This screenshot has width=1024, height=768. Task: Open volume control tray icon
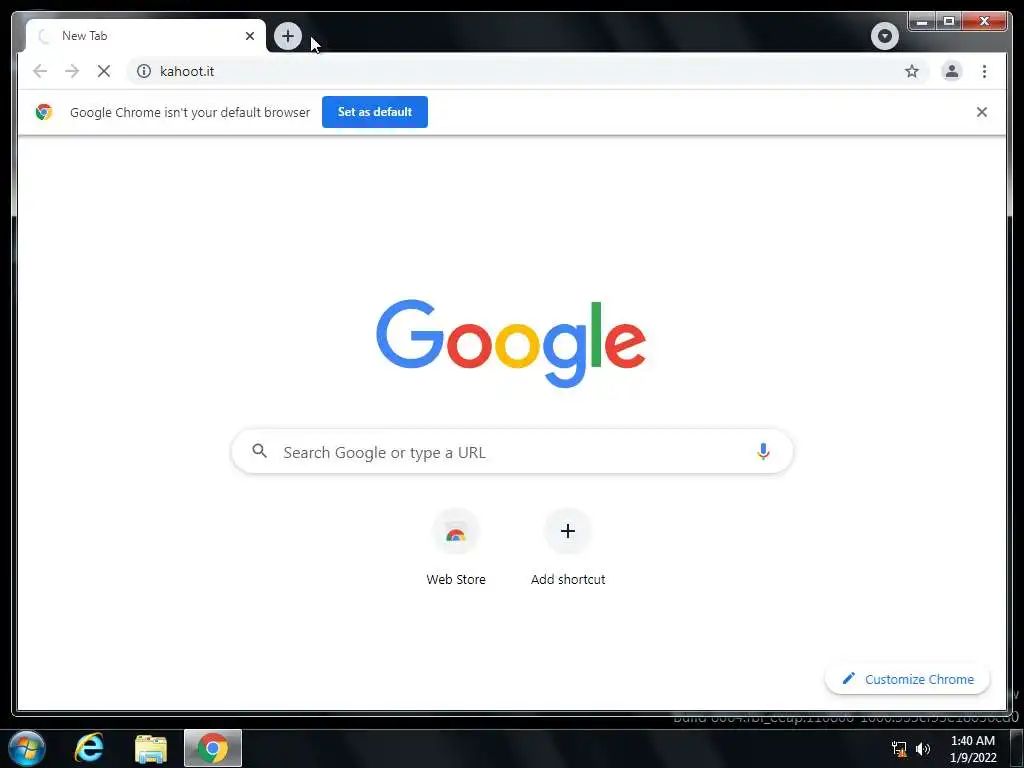click(x=923, y=749)
